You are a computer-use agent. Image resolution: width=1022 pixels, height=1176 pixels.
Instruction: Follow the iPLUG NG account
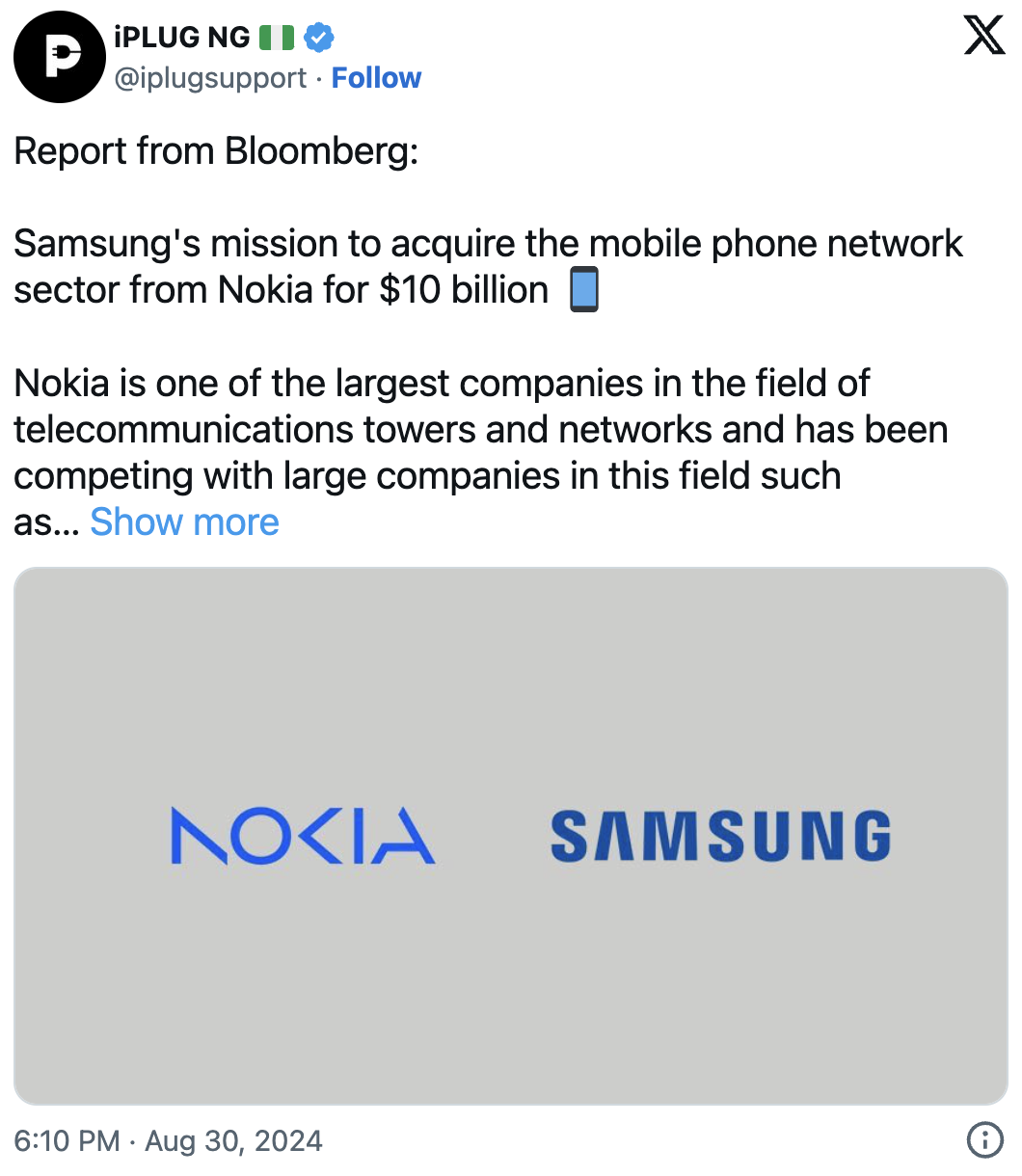[376, 78]
